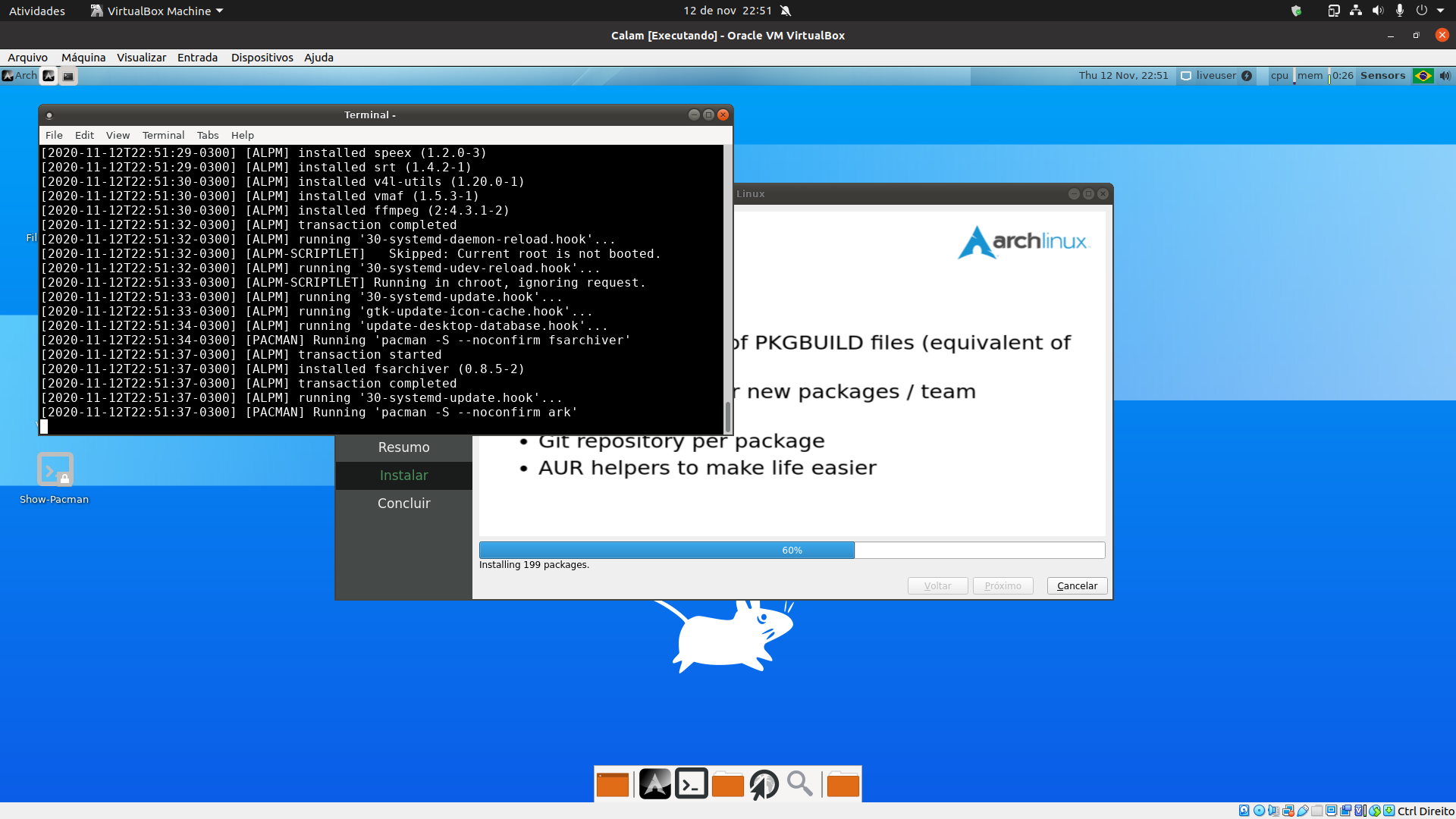
Task: Select the Resumo step in installer sidebar
Action: (403, 447)
